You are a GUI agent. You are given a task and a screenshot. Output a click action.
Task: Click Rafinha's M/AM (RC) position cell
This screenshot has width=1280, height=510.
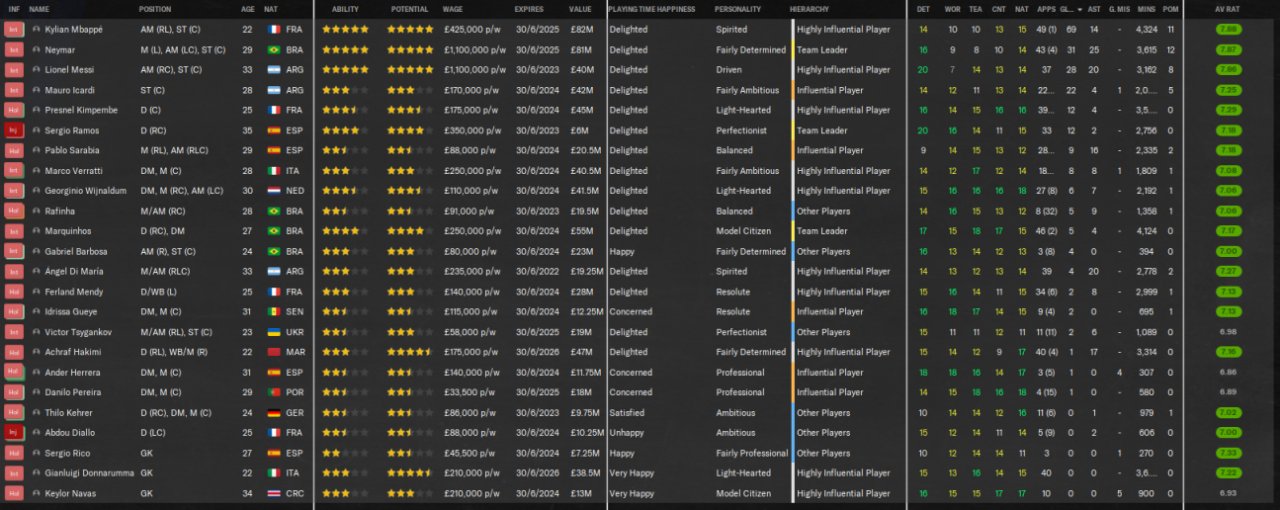[x=163, y=211]
